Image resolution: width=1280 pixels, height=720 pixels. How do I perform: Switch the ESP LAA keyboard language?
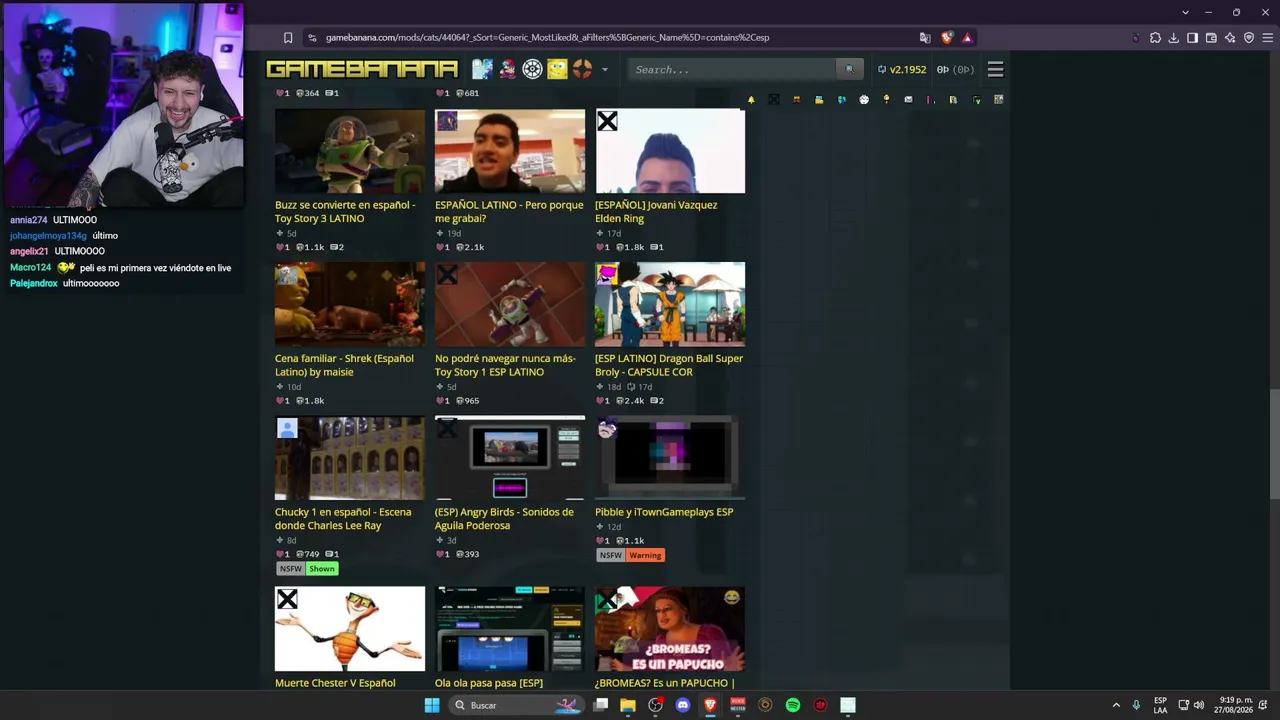click(x=1160, y=705)
